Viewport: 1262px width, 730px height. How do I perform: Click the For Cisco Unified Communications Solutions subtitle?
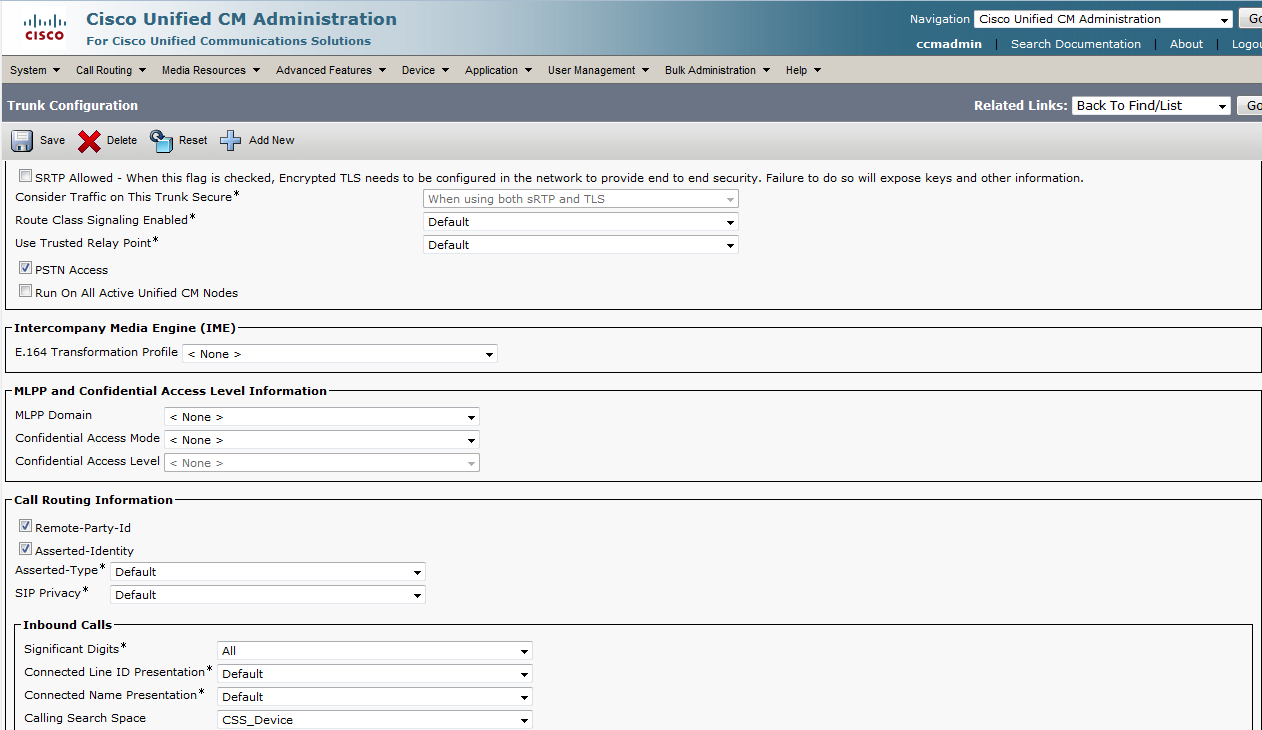point(228,41)
